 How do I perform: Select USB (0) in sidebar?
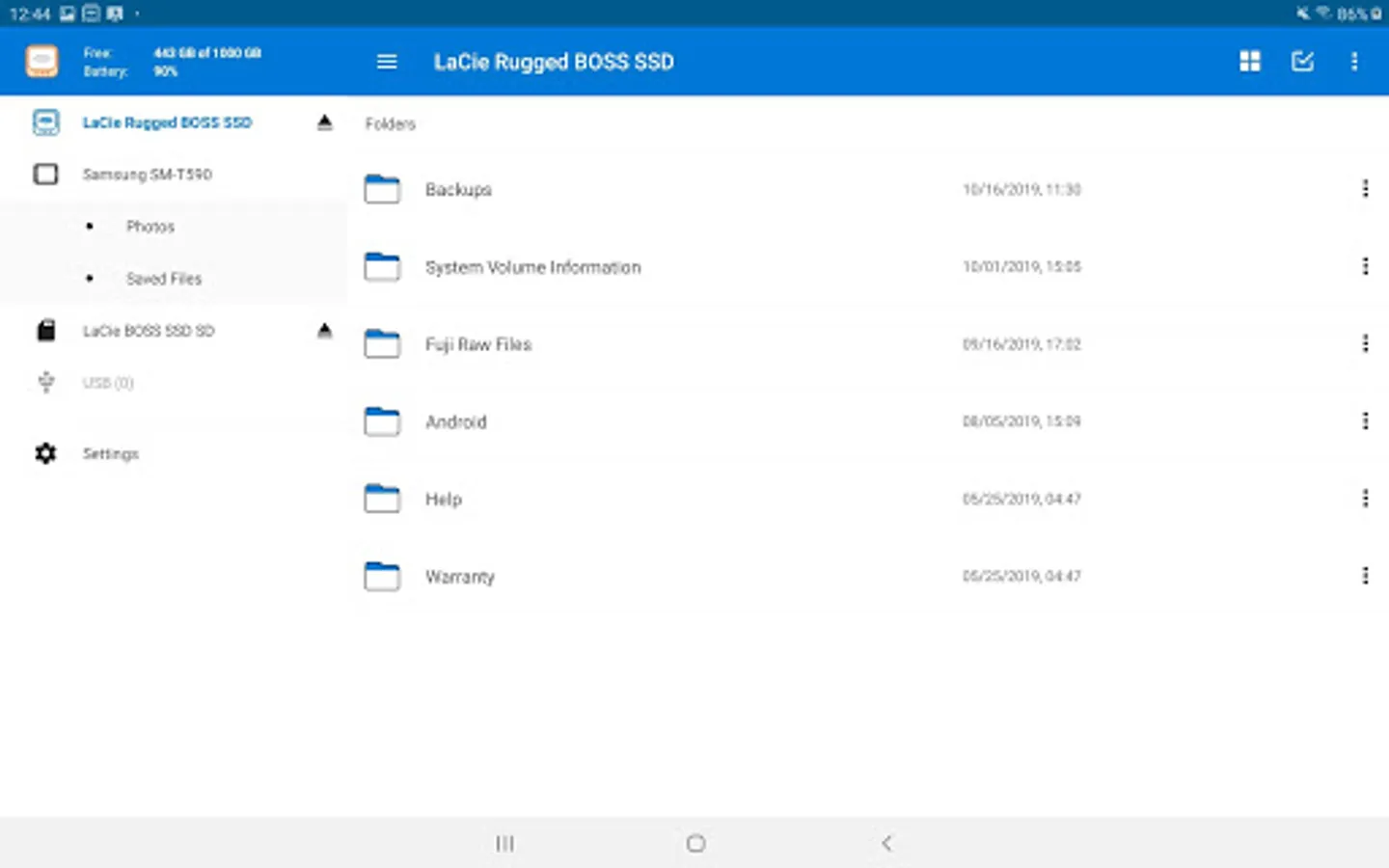click(x=108, y=383)
